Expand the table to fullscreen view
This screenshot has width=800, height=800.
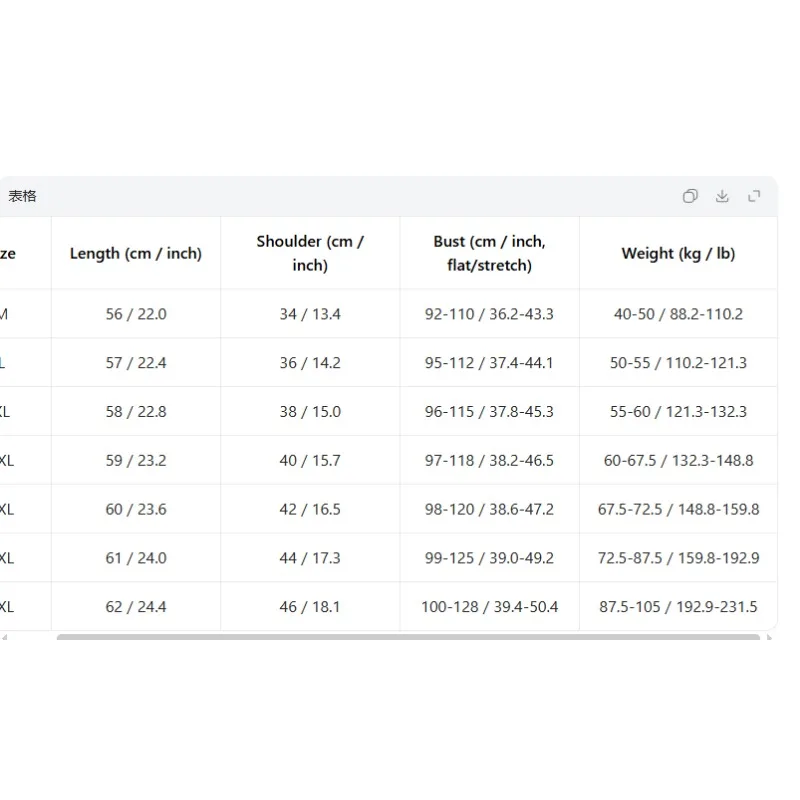pyautogui.click(x=754, y=196)
